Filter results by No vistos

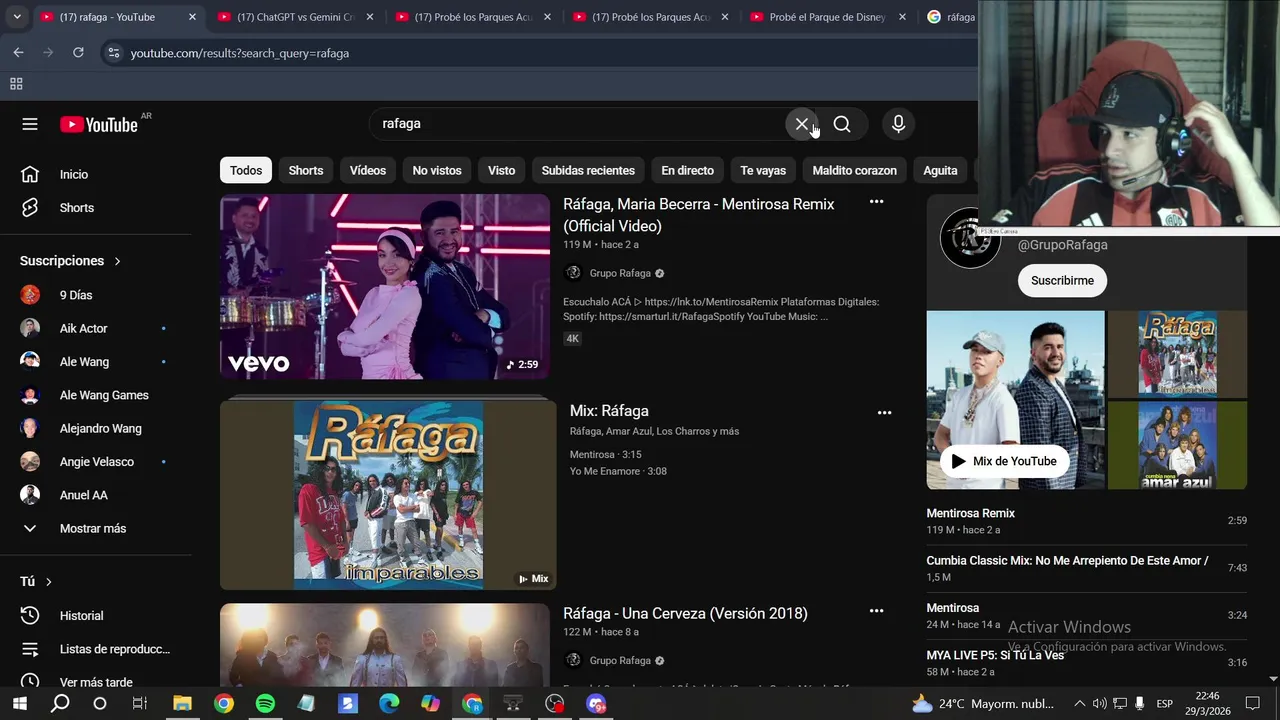click(437, 170)
